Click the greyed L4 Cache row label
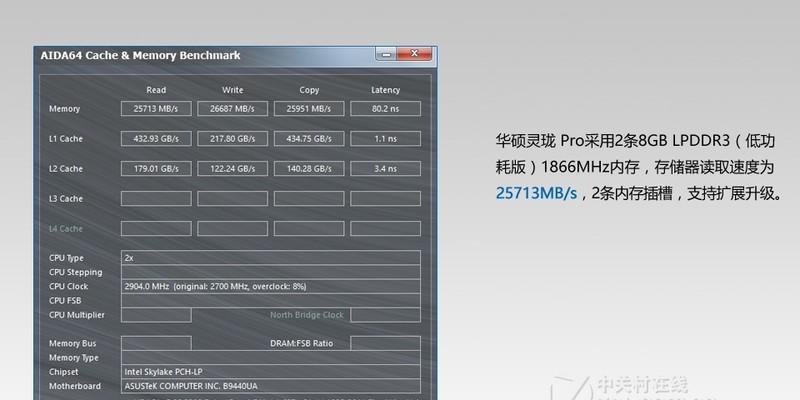Screen dimensions: 800x400 pos(66,229)
